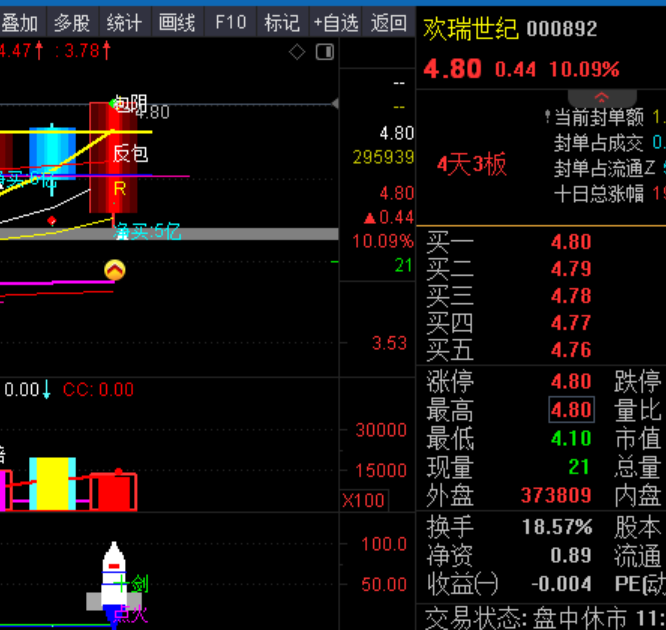Click the 净资 value 0.89
The height and width of the screenshot is (630, 666).
coord(571,555)
